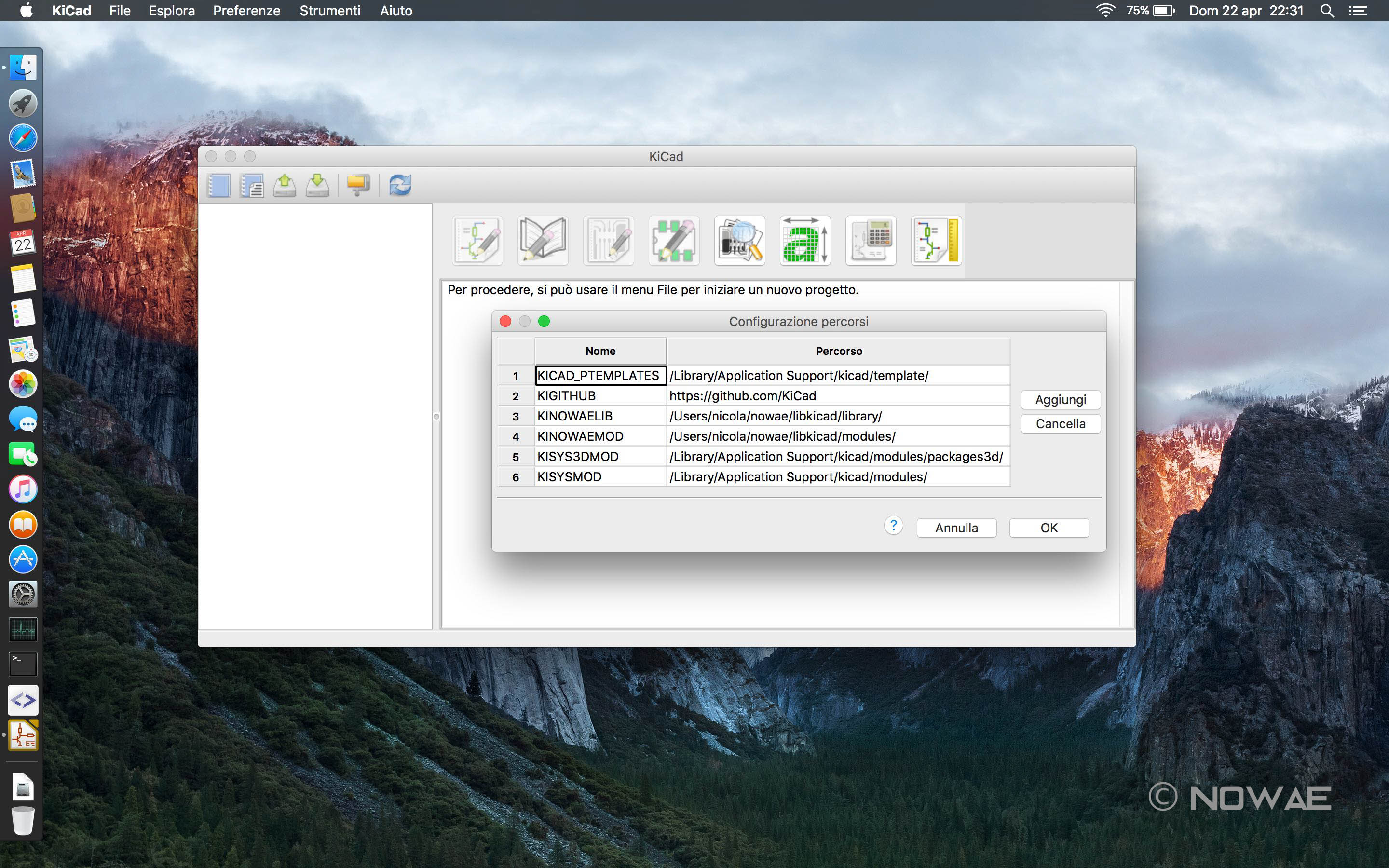Open Finder from the dock
The height and width of the screenshot is (868, 1389).
point(23,68)
